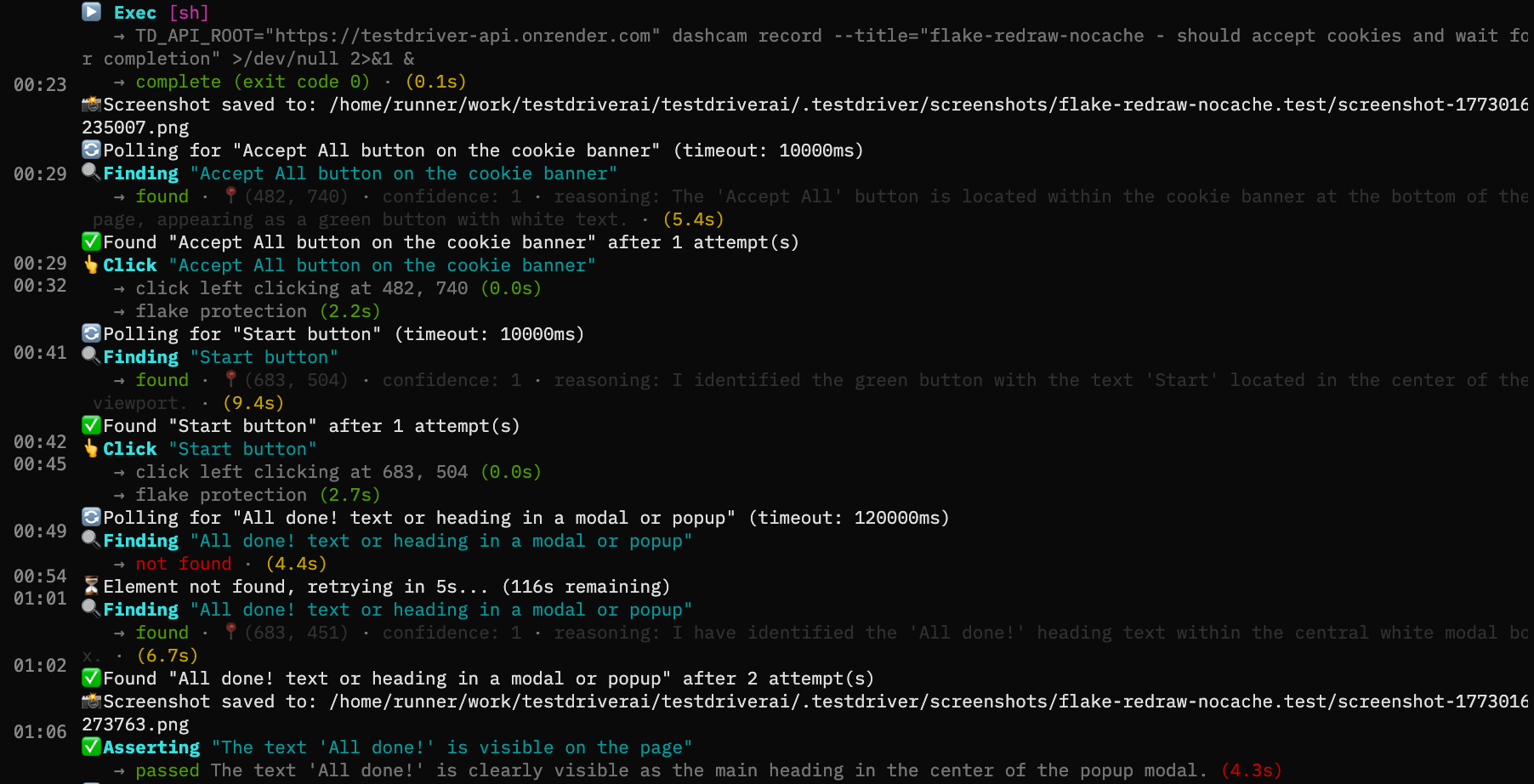The image size is (1534, 784).
Task: Click the magnifier icon beside Finding Start button
Action: pos(90,356)
